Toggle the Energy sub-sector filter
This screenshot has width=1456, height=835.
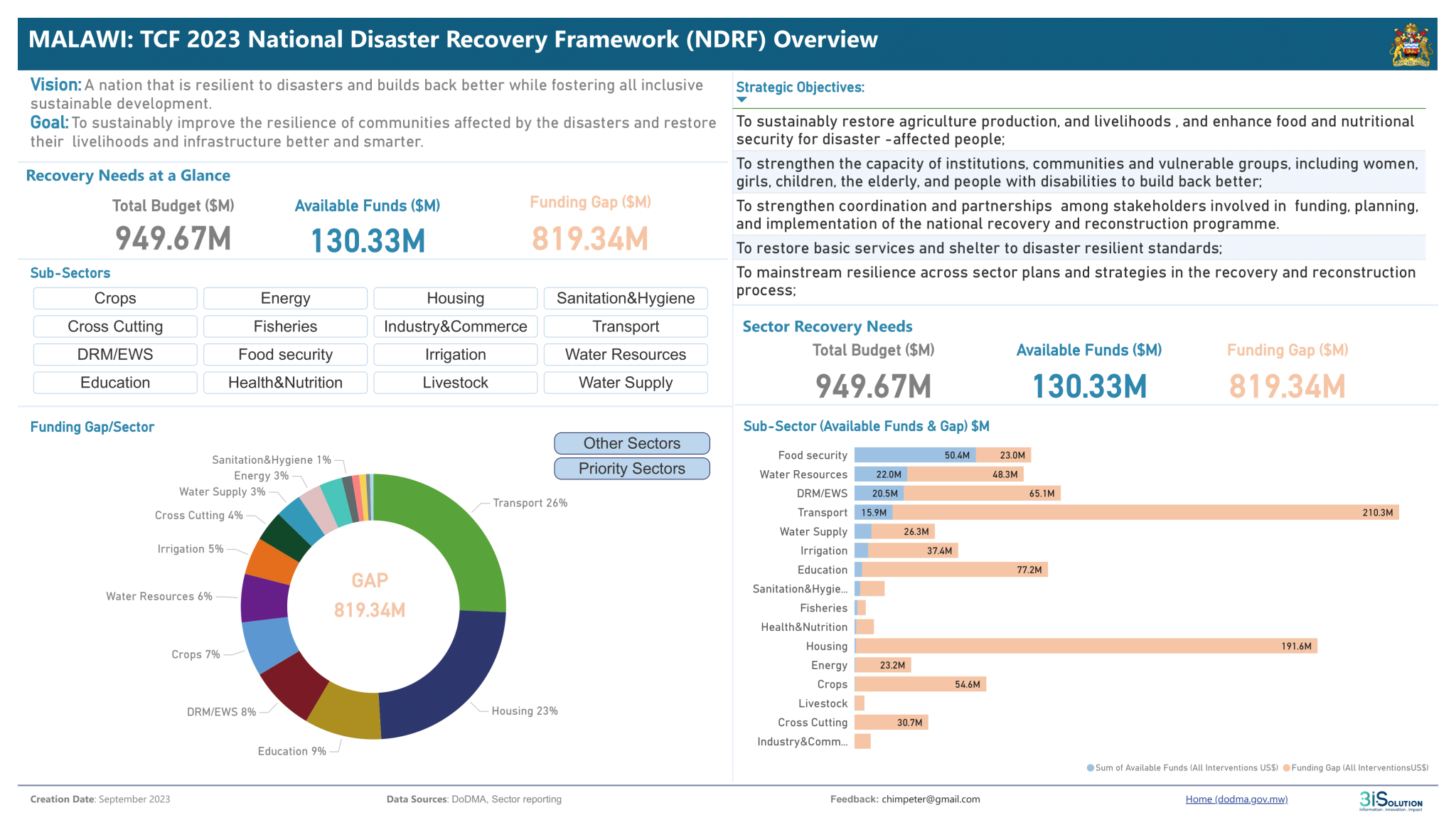pyautogui.click(x=285, y=299)
